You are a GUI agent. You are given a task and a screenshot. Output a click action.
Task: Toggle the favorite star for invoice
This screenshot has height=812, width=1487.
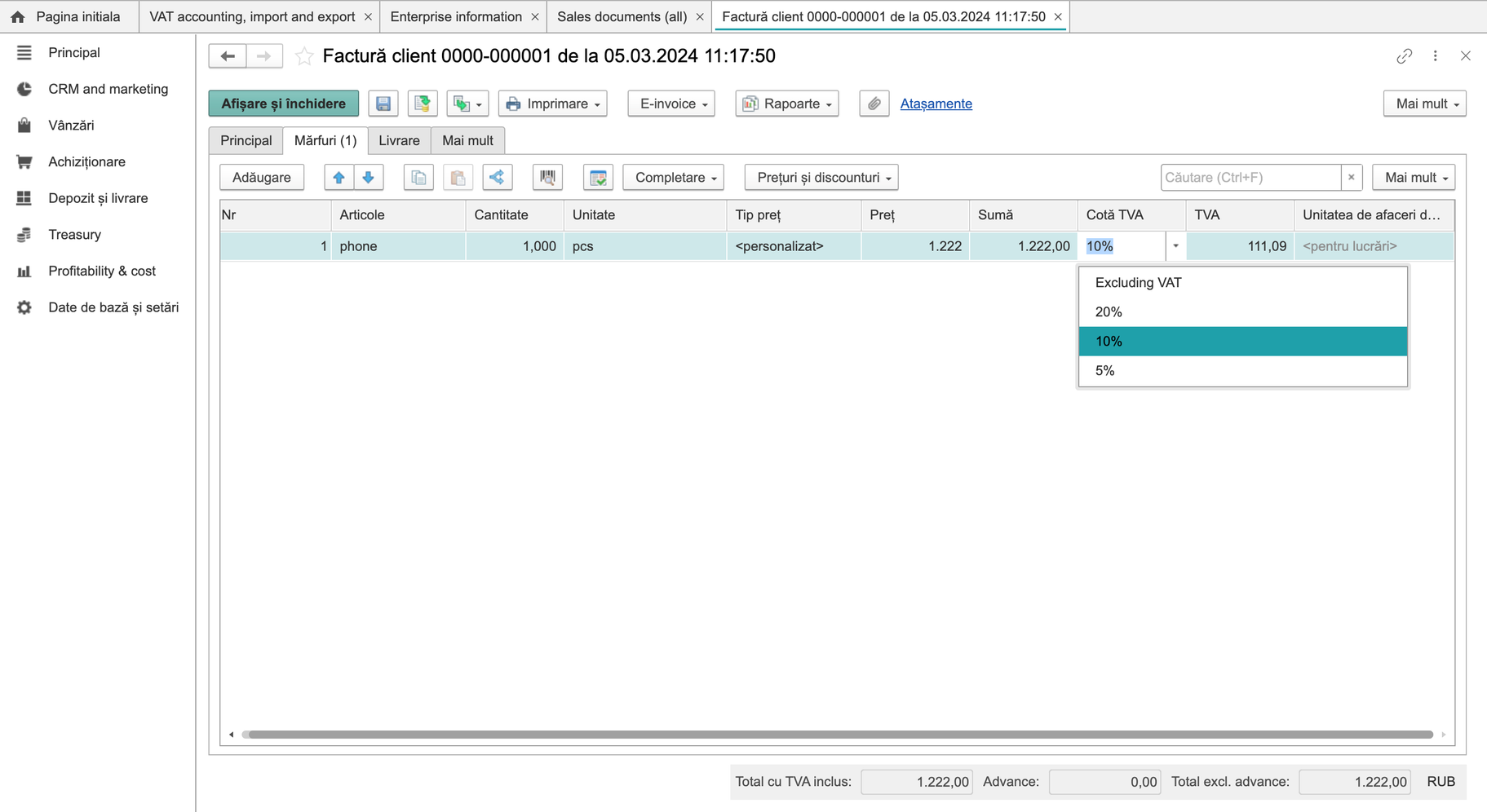[304, 56]
